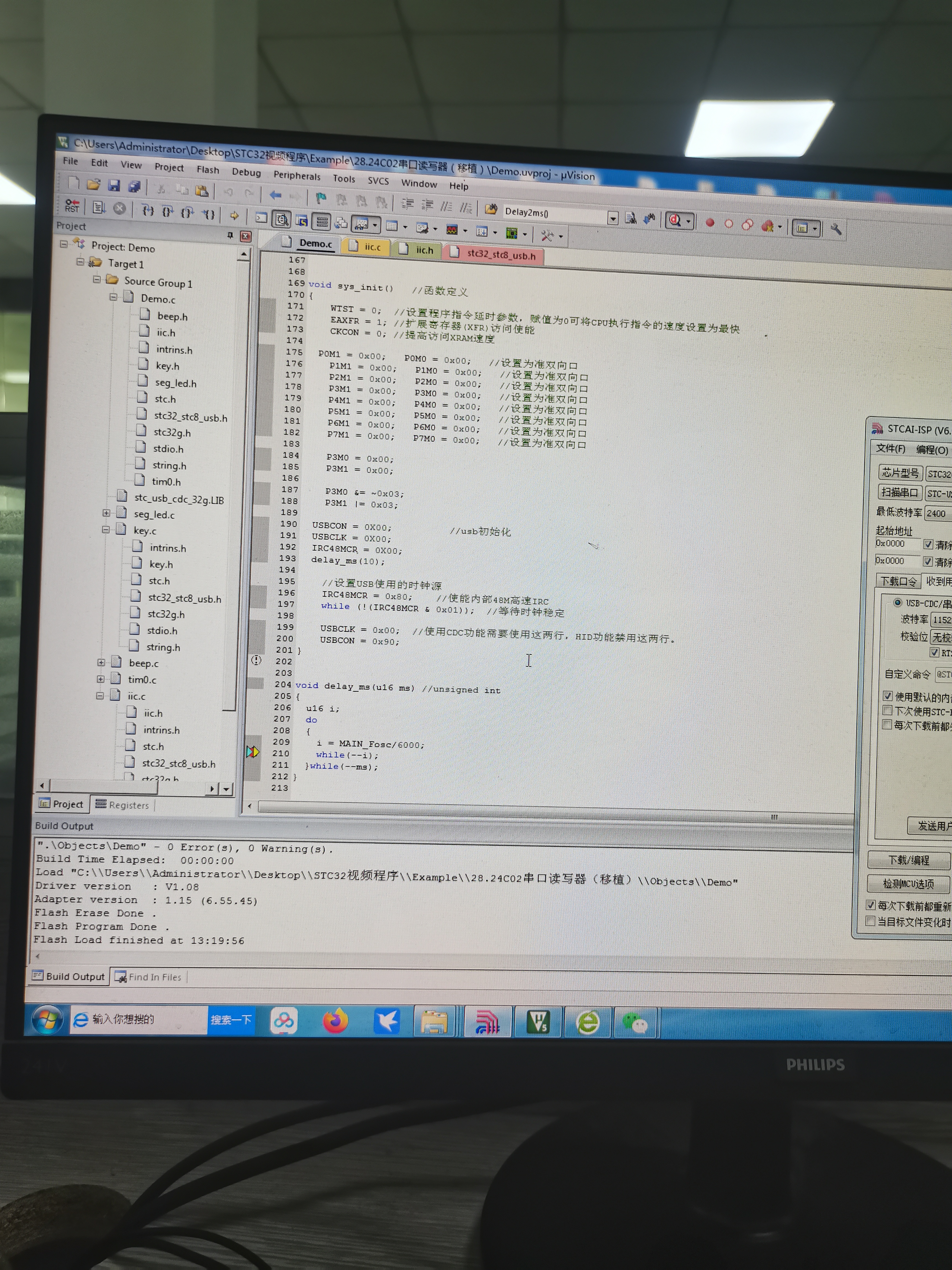Toggle the Symbols Window icon
Image resolution: width=952 pixels, height=1270 pixels.
pyautogui.click(x=301, y=220)
